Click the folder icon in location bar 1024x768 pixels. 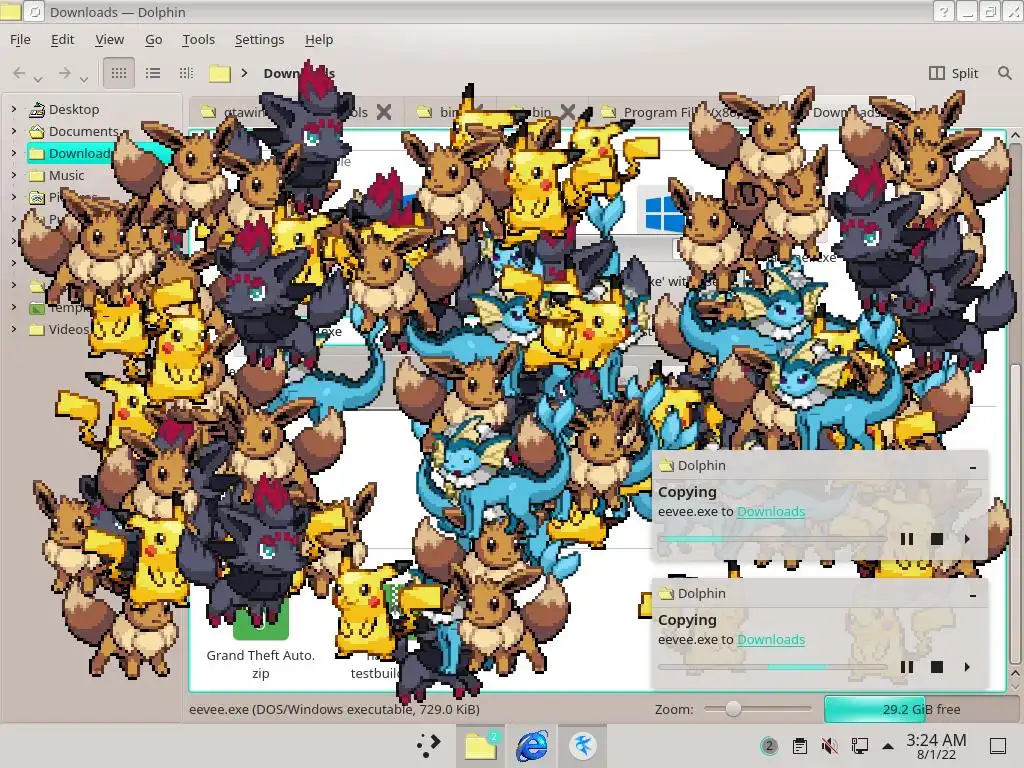point(219,73)
